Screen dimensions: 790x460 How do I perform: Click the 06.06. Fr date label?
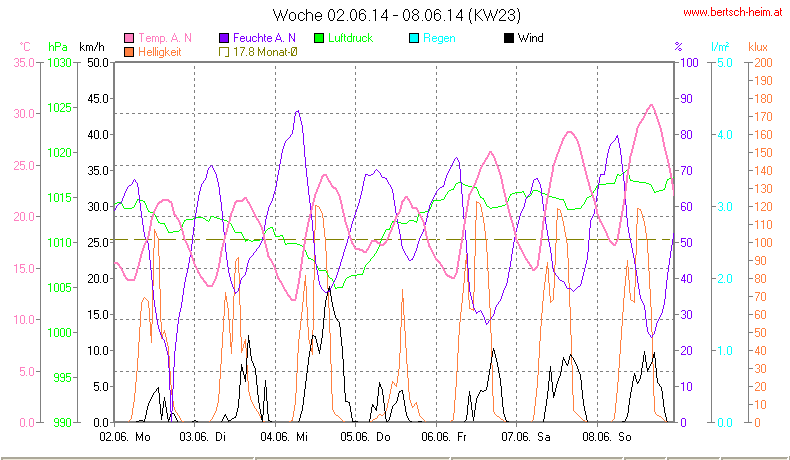(x=444, y=437)
